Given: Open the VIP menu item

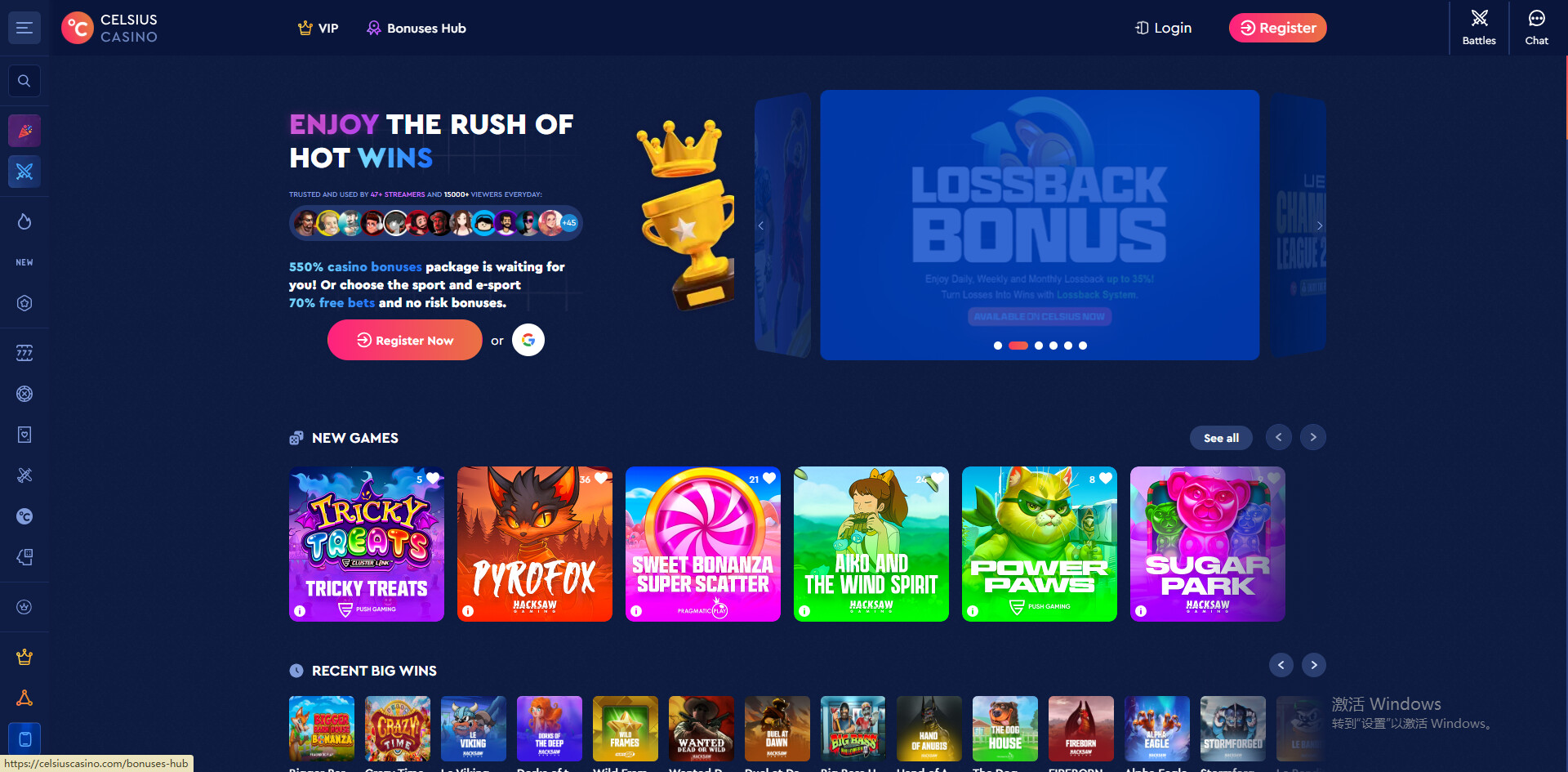Looking at the screenshot, I should pyautogui.click(x=318, y=28).
